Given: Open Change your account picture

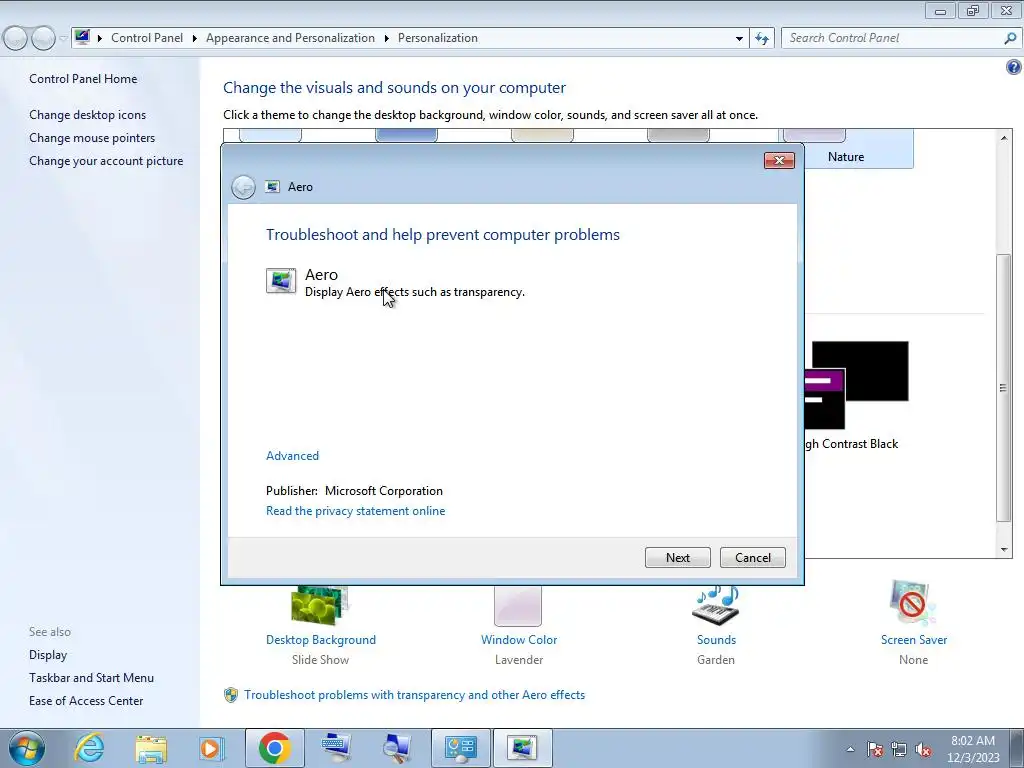Looking at the screenshot, I should tap(106, 161).
